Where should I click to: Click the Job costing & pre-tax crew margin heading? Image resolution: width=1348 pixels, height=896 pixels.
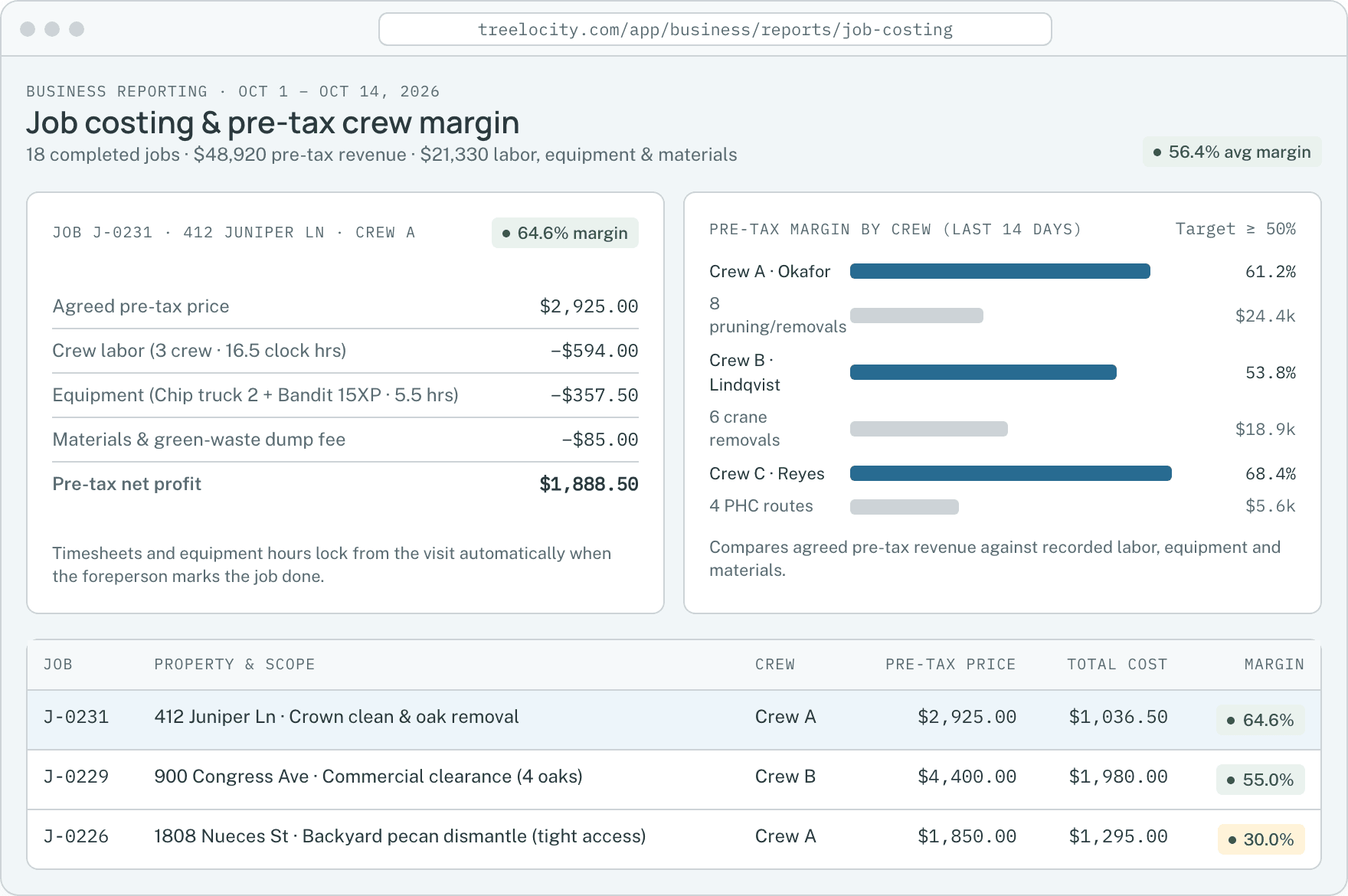pyautogui.click(x=273, y=123)
